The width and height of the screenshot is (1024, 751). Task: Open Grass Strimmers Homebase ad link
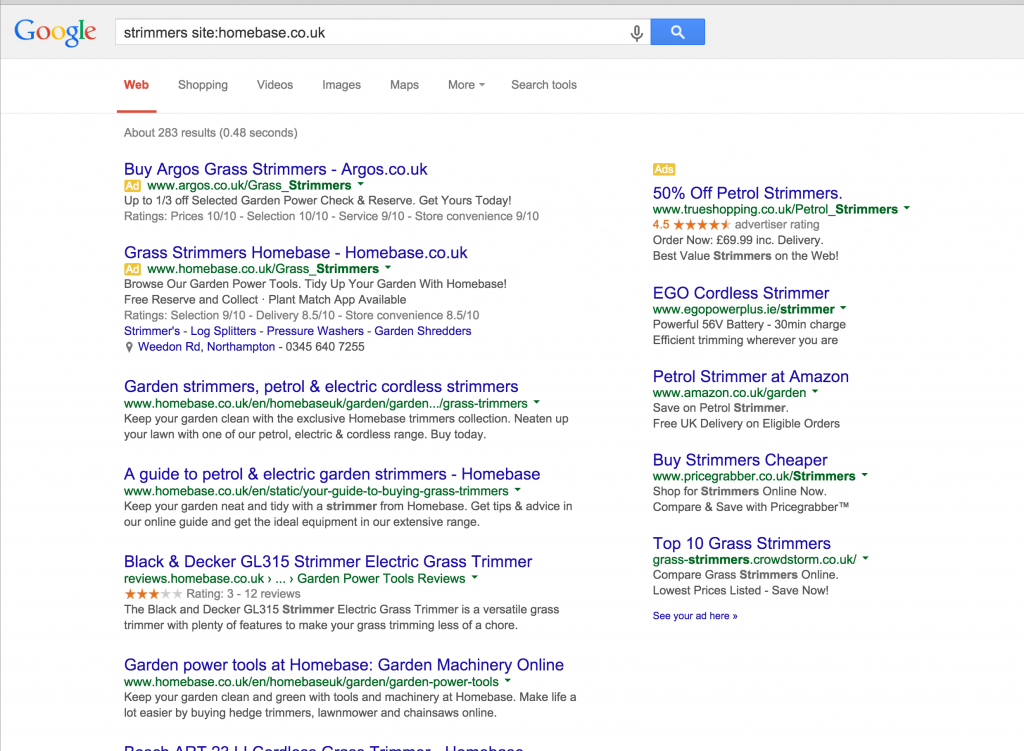[296, 253]
